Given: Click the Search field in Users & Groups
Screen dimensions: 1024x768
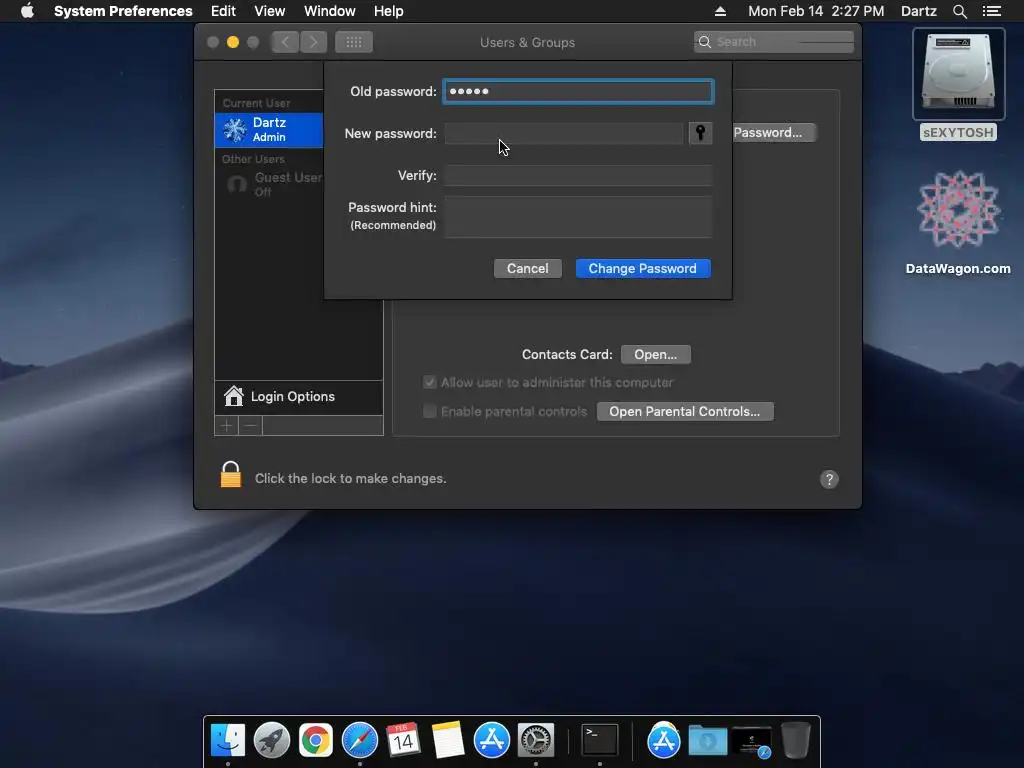Looking at the screenshot, I should pos(774,42).
